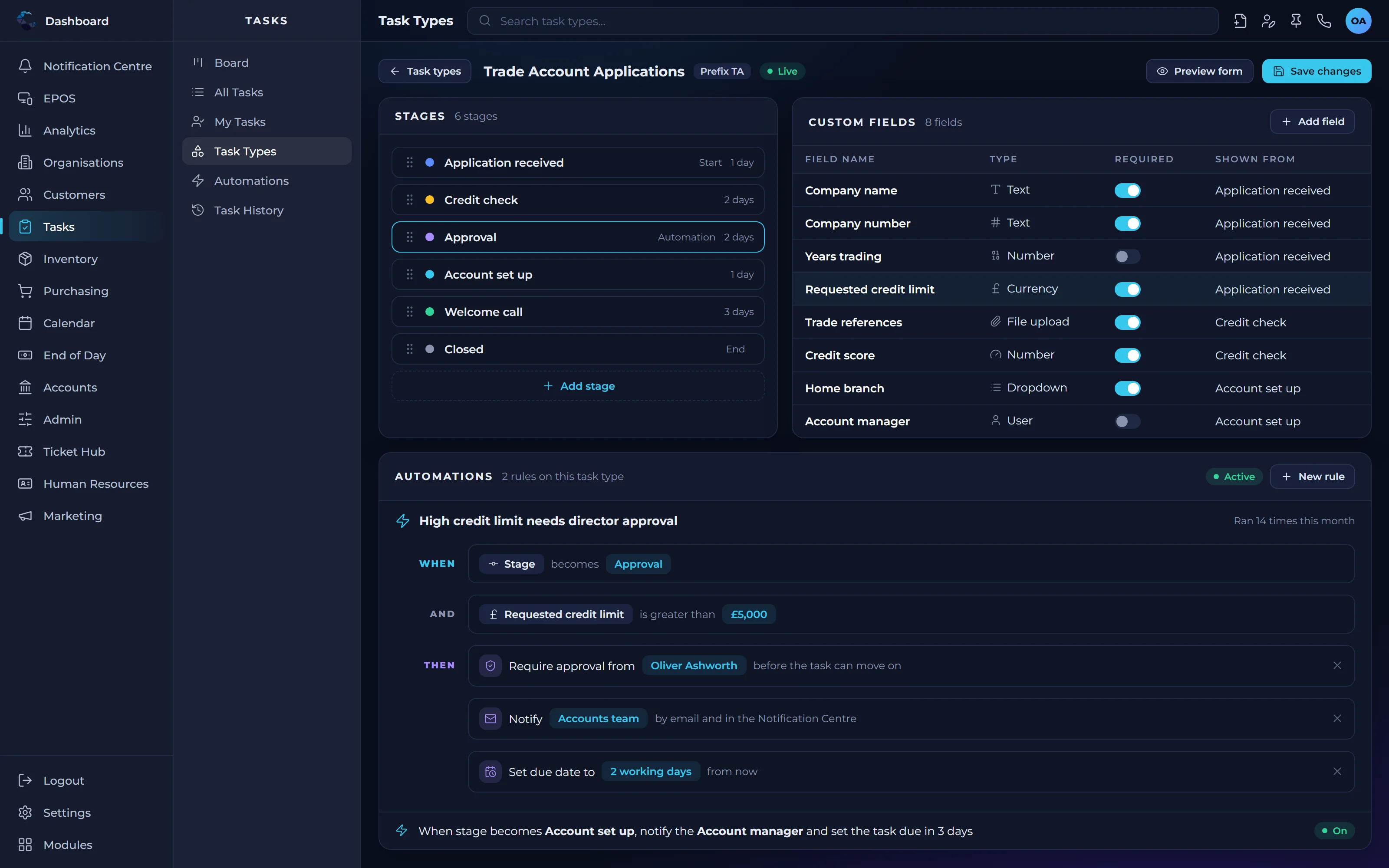This screenshot has height=868, width=1389.
Task: Click the pin icon in top bar
Action: (1296, 21)
